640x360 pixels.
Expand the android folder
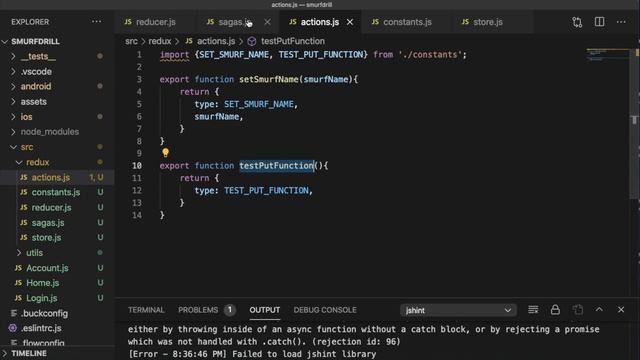click(36, 87)
